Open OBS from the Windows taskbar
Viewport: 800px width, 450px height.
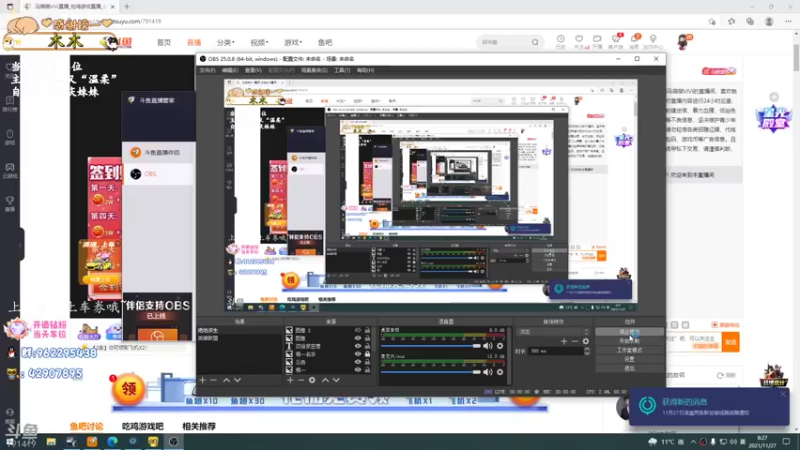(x=173, y=441)
